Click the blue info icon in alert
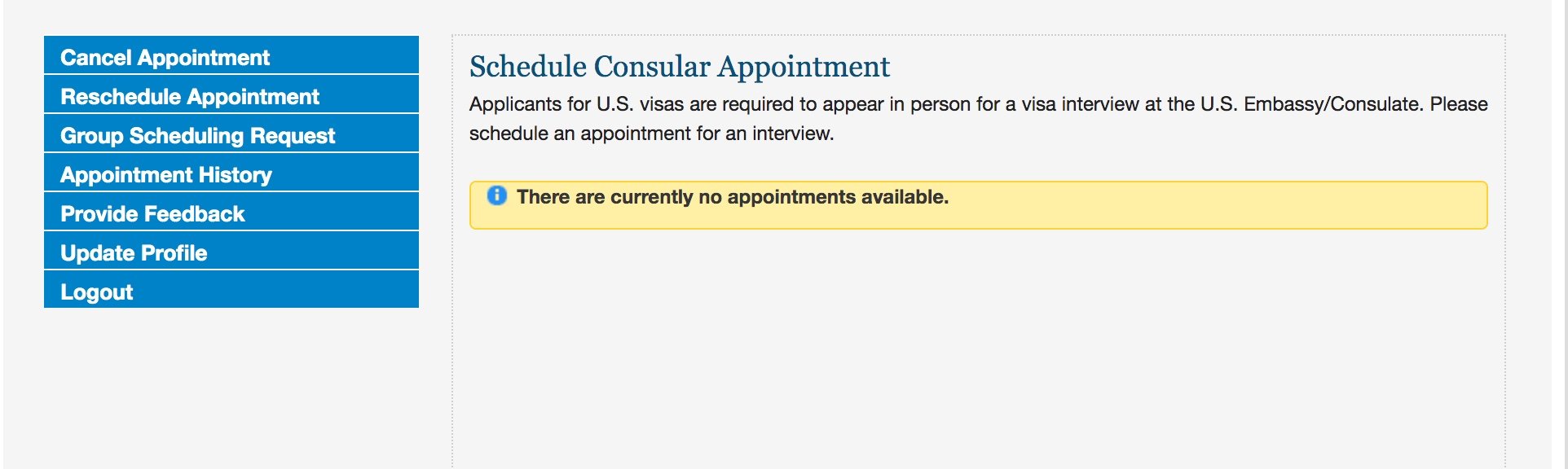 [496, 196]
